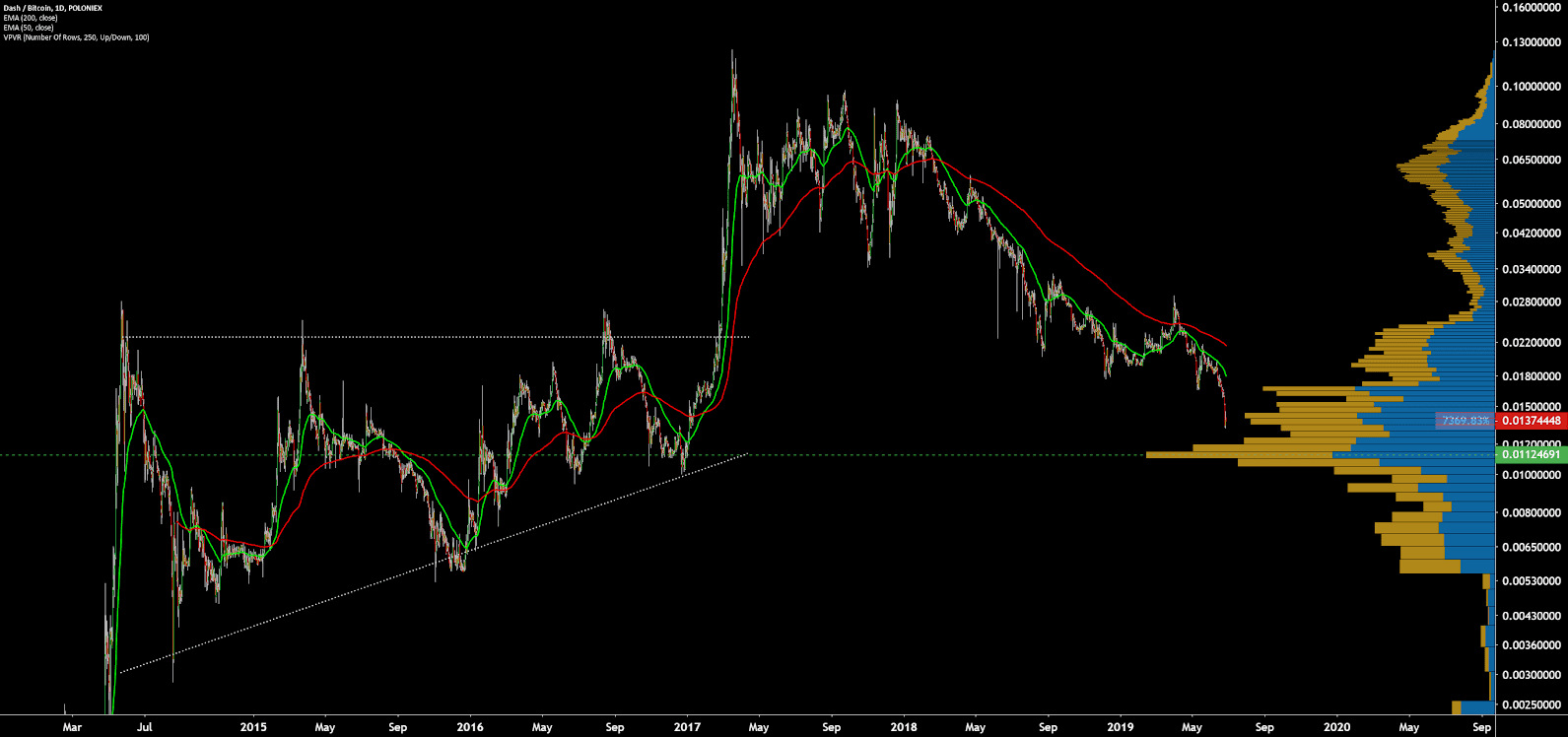Click the 7369.83% percentage label
Viewport: 1568px width, 737px height.
click(1466, 421)
